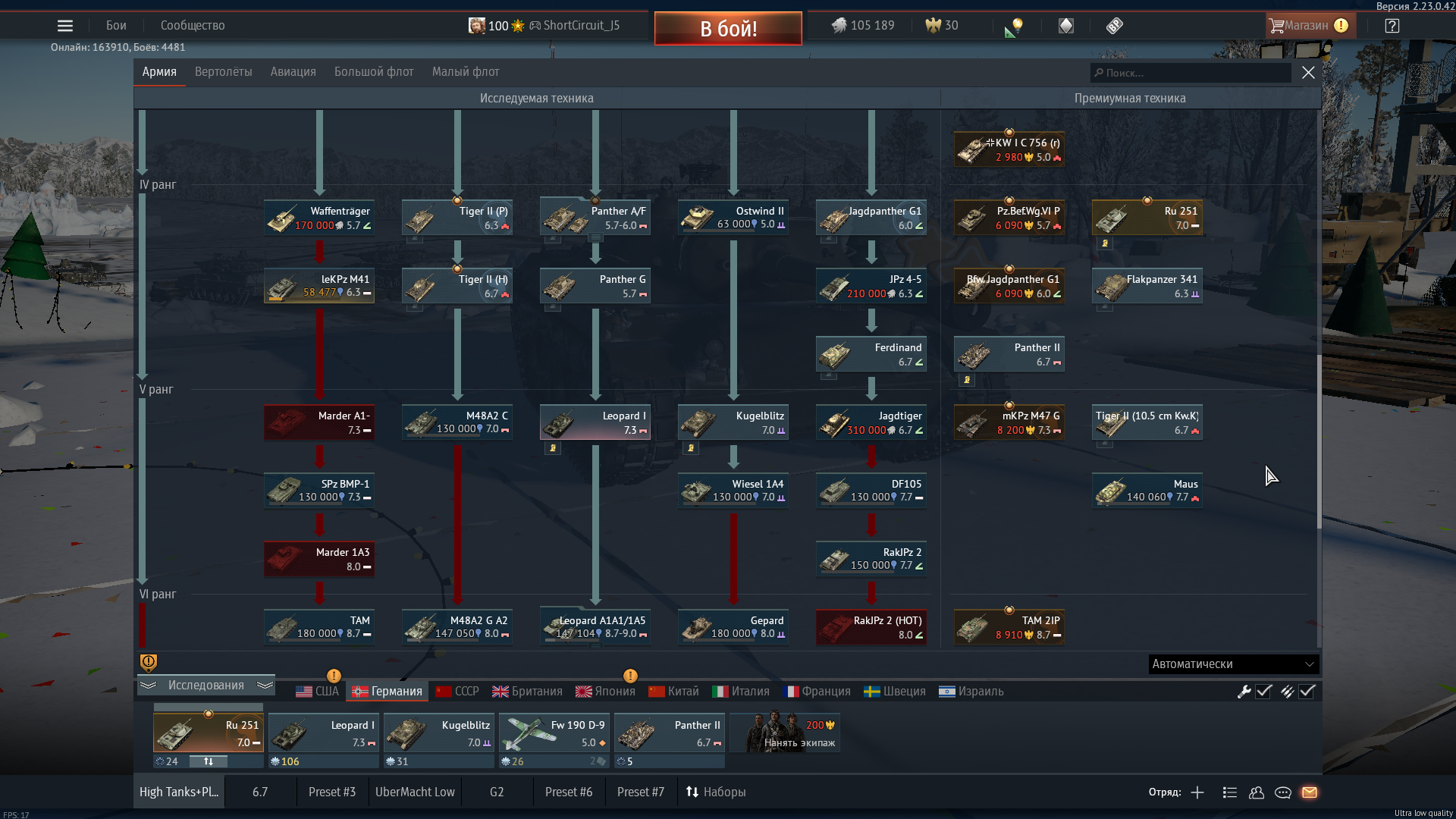
Task: Click the exclamation badge above США
Action: pos(334,676)
